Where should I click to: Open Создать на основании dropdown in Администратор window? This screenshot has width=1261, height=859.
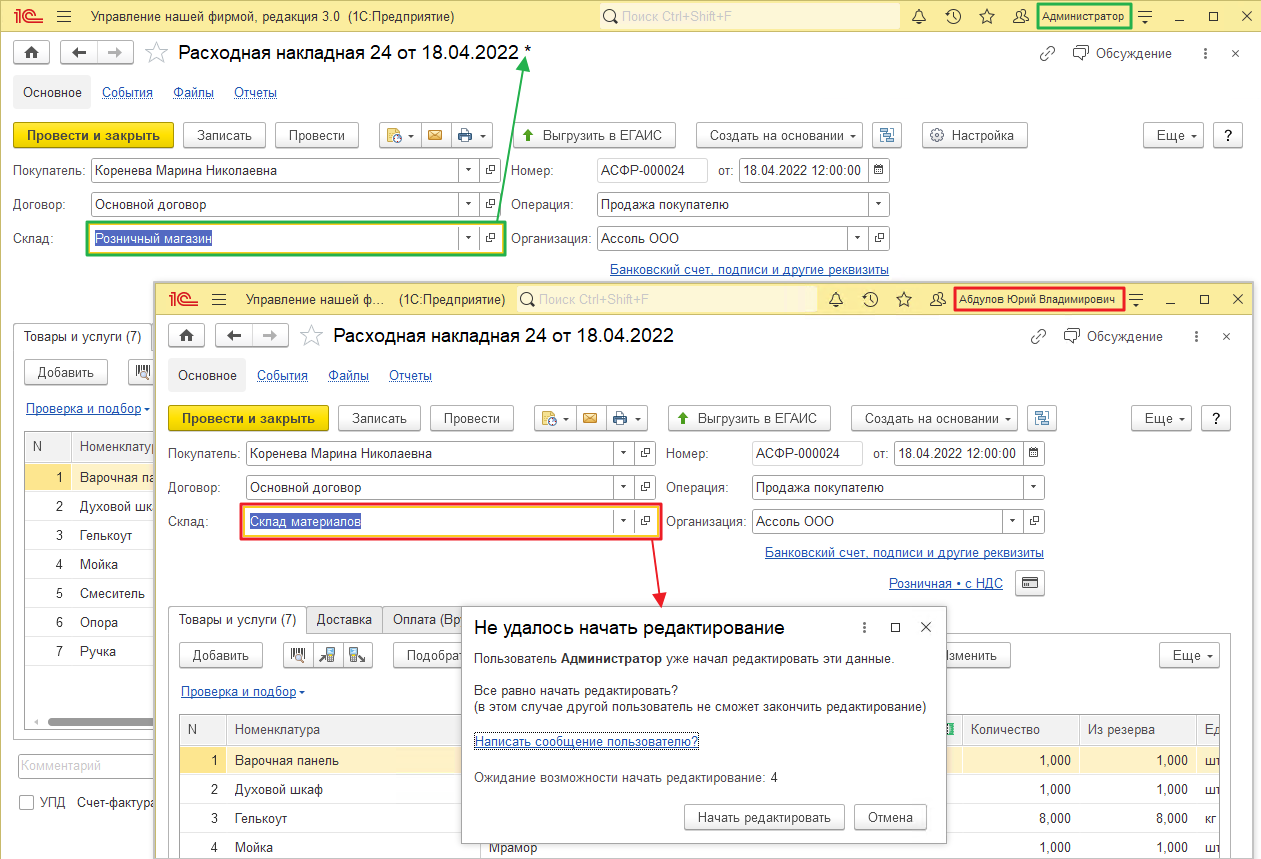click(780, 135)
